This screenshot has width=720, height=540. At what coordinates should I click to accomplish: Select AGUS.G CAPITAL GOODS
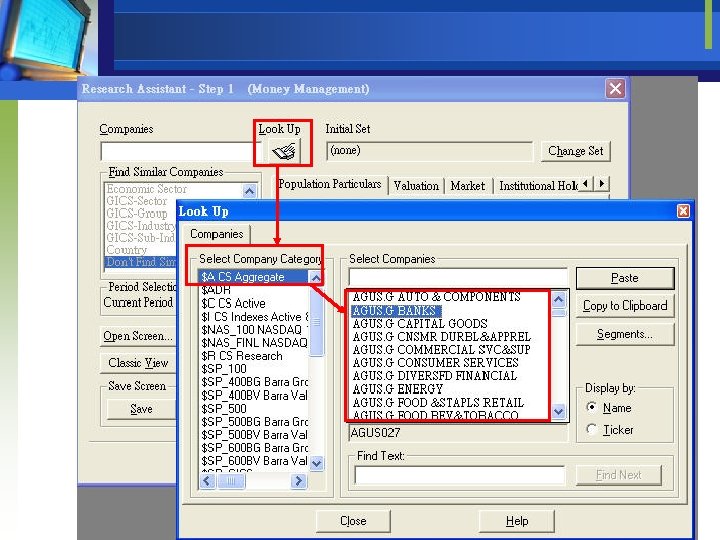[x=420, y=324]
